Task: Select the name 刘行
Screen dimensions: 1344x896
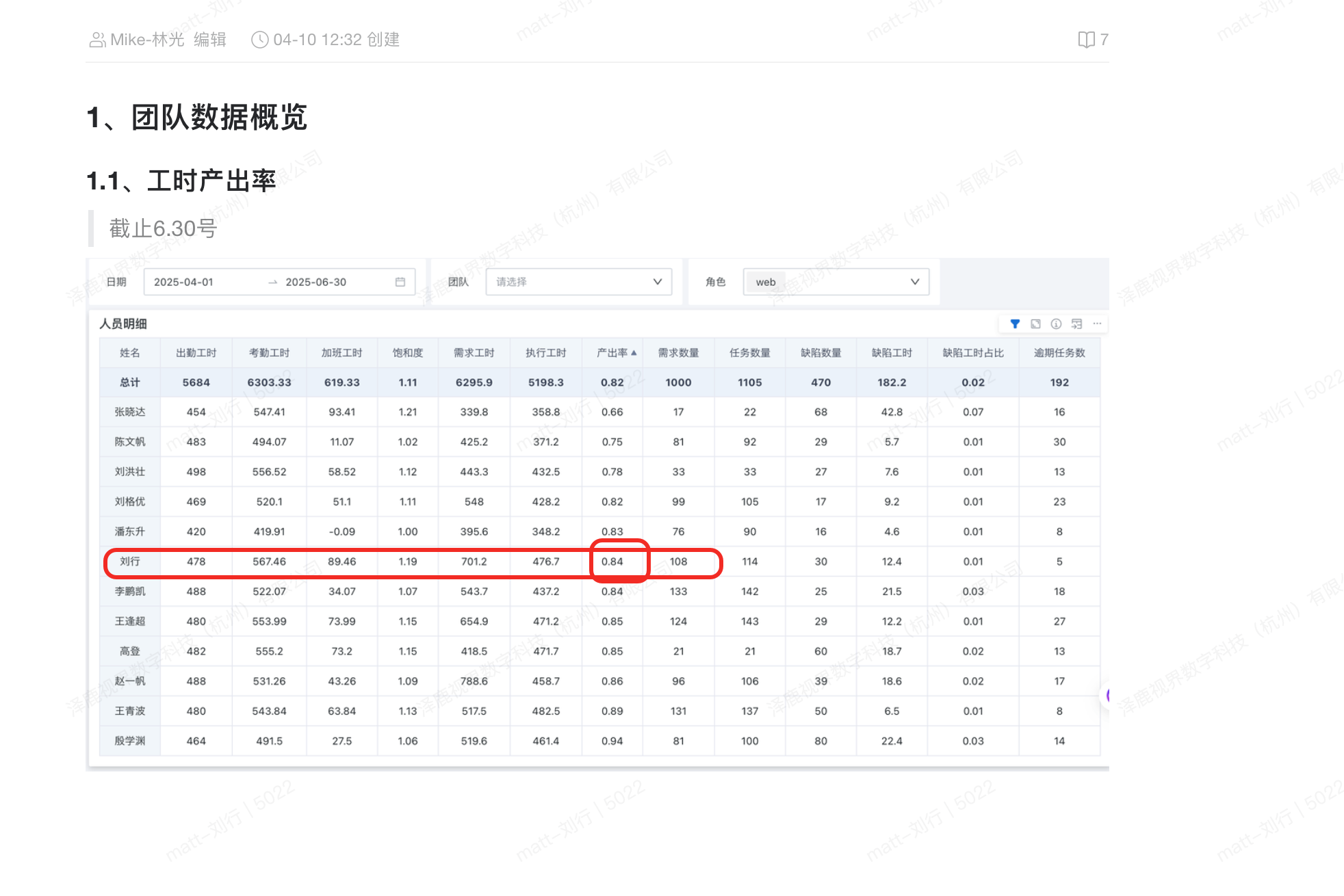Action: [x=130, y=562]
